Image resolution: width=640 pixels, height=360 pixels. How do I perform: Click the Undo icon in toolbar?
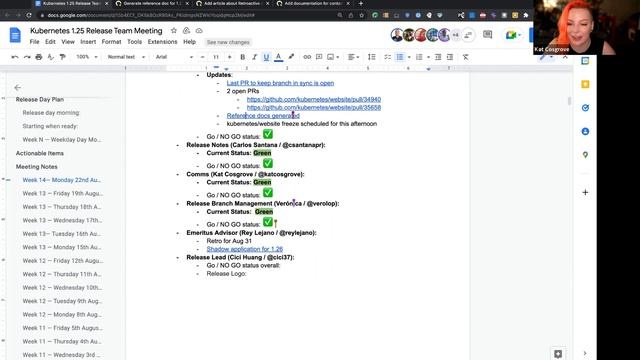pos(15,57)
